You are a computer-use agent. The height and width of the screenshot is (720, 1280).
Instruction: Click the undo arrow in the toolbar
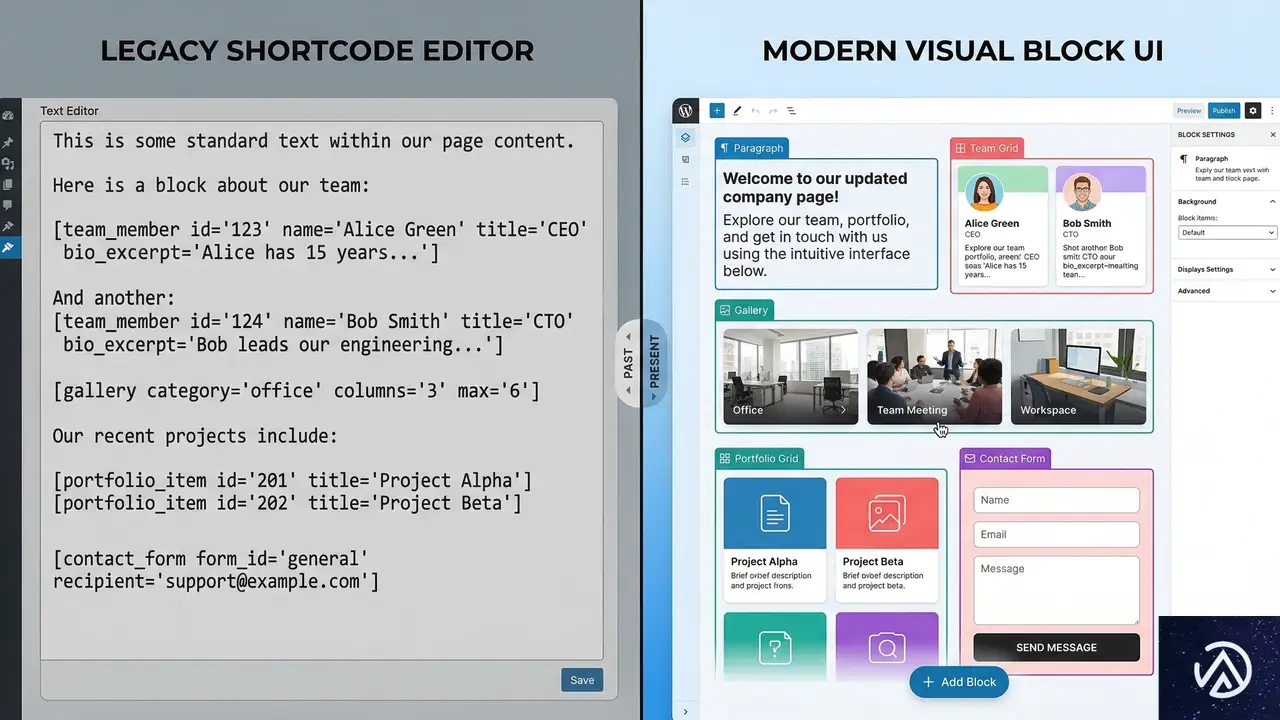point(755,111)
